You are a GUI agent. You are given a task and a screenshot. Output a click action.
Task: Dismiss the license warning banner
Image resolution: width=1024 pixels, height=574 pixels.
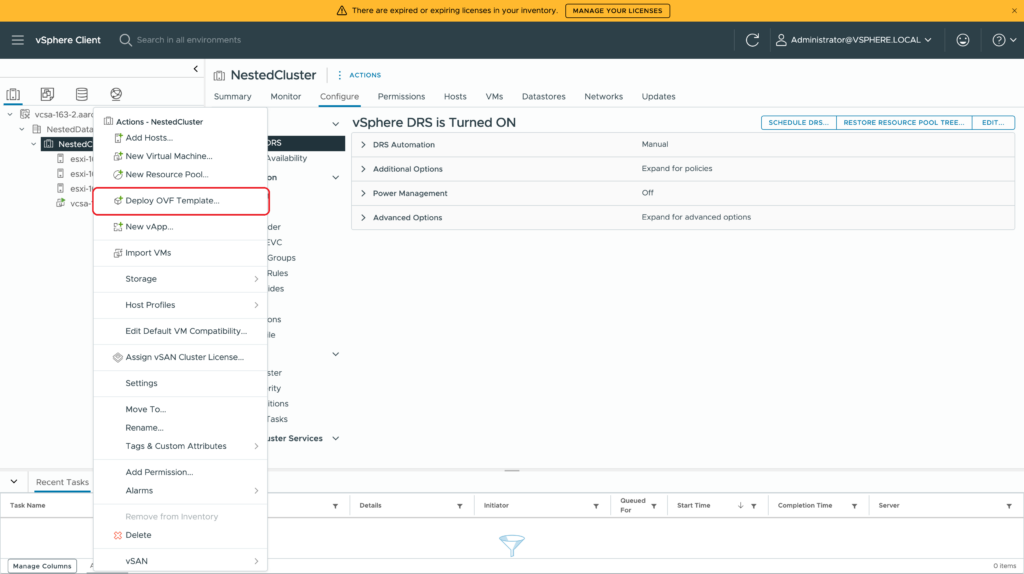[x=1014, y=10]
